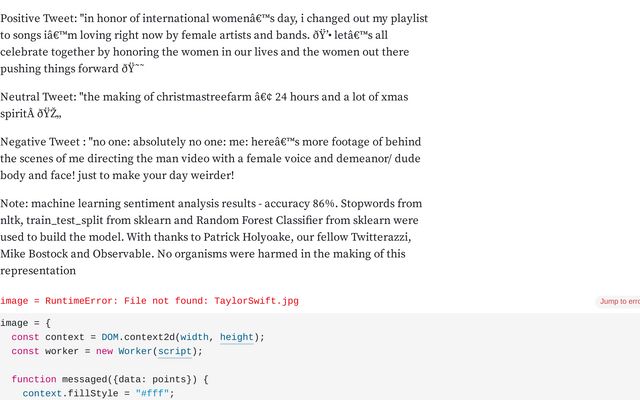Click the "#fff" color string in code
The image size is (640, 400).
coord(152,393)
